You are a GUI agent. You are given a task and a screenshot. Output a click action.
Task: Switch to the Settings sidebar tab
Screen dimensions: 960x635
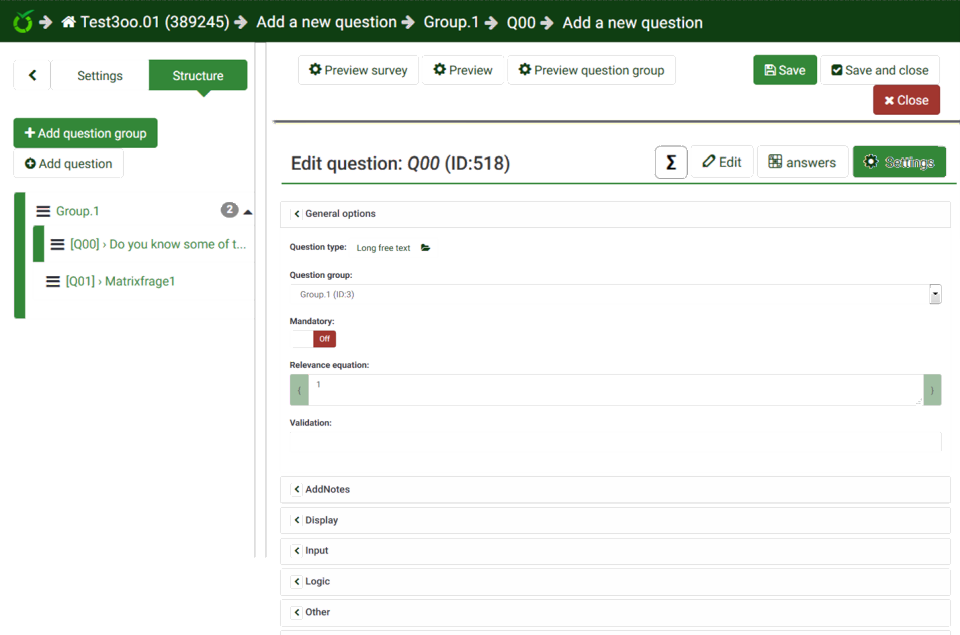100,75
